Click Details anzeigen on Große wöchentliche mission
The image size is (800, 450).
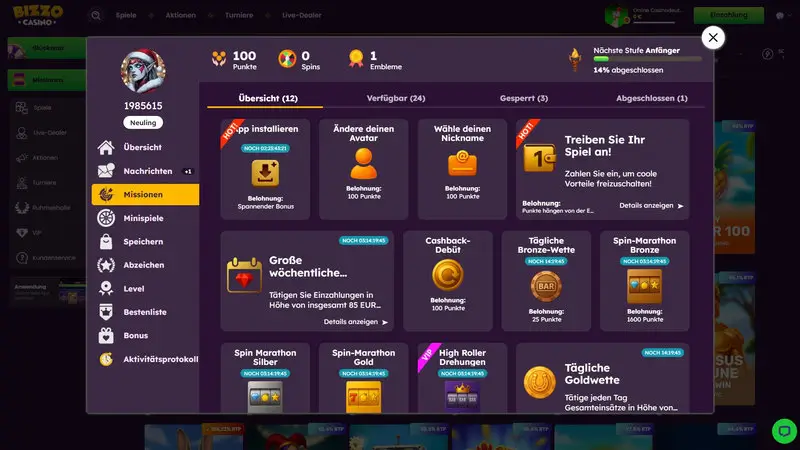(x=356, y=322)
